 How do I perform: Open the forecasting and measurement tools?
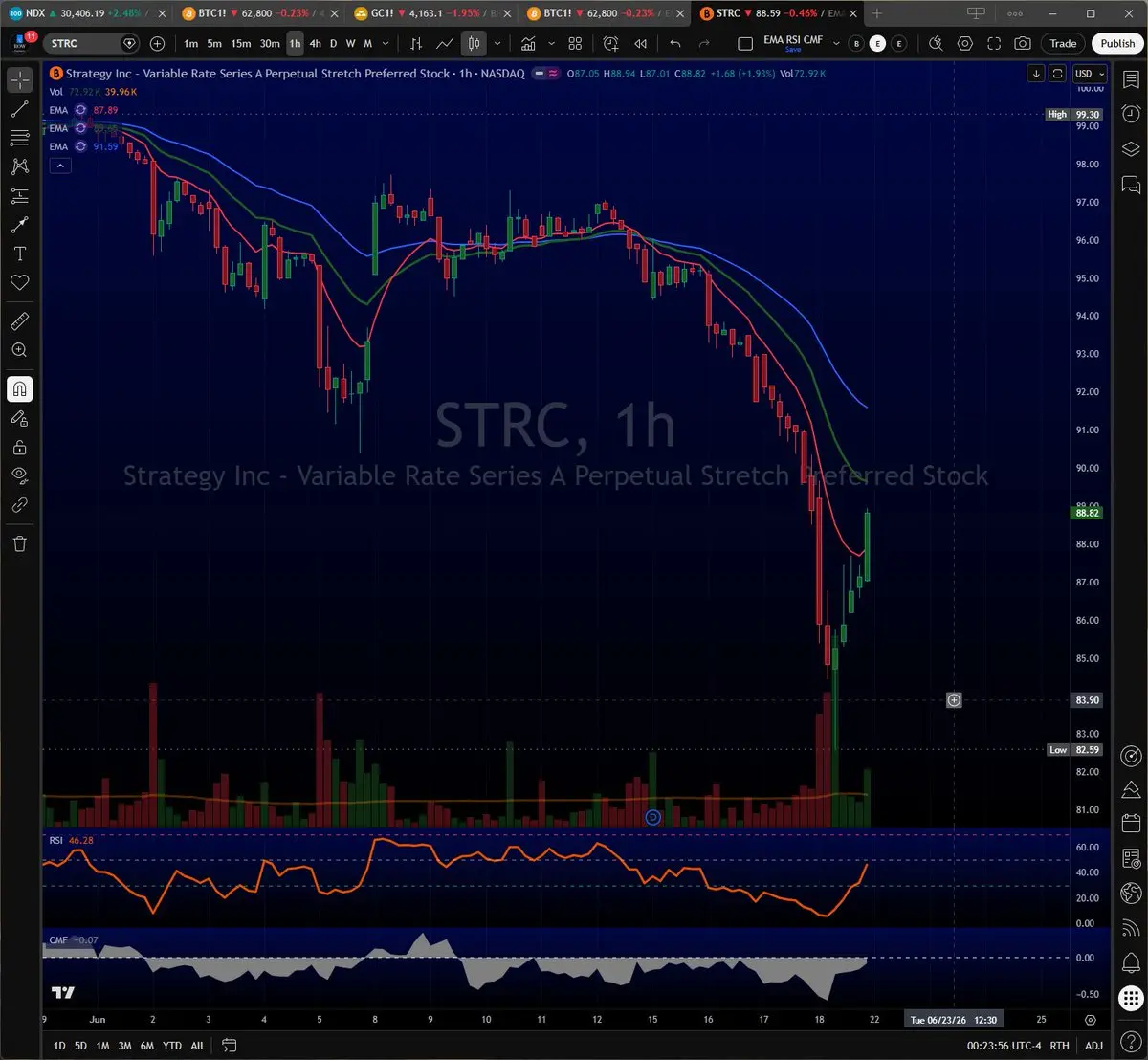pos(19,196)
